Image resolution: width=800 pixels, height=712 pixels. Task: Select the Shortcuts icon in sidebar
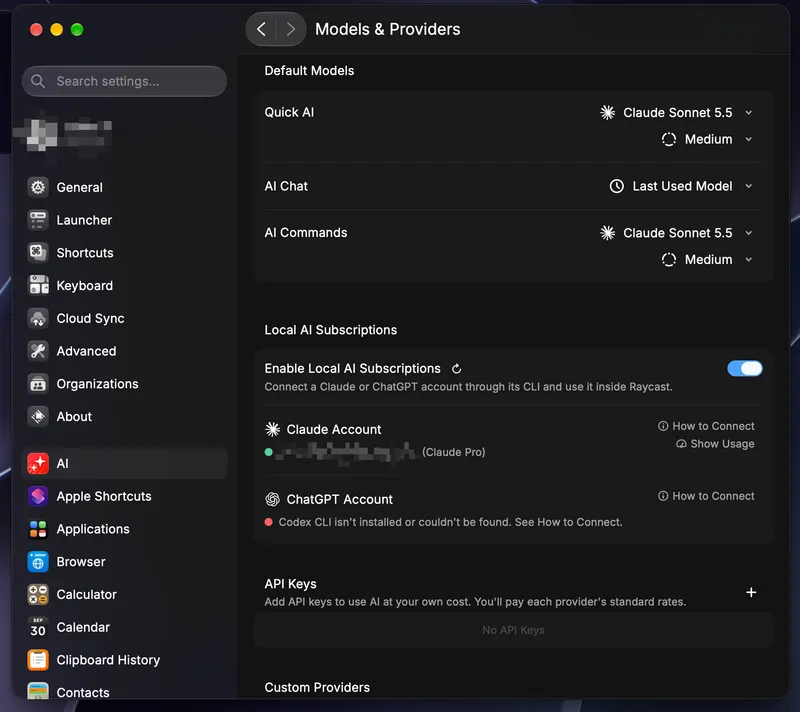[x=38, y=252]
